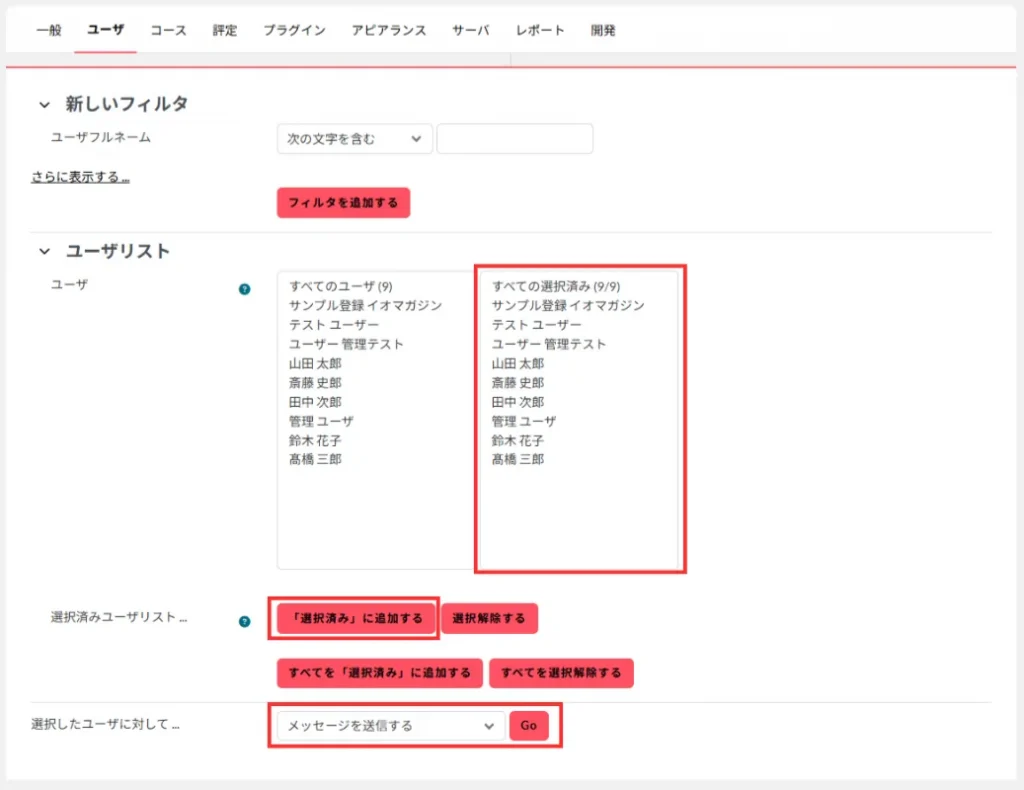Select ユーザー 管理テスト in selected users list
The height and width of the screenshot is (790, 1024).
549,344
